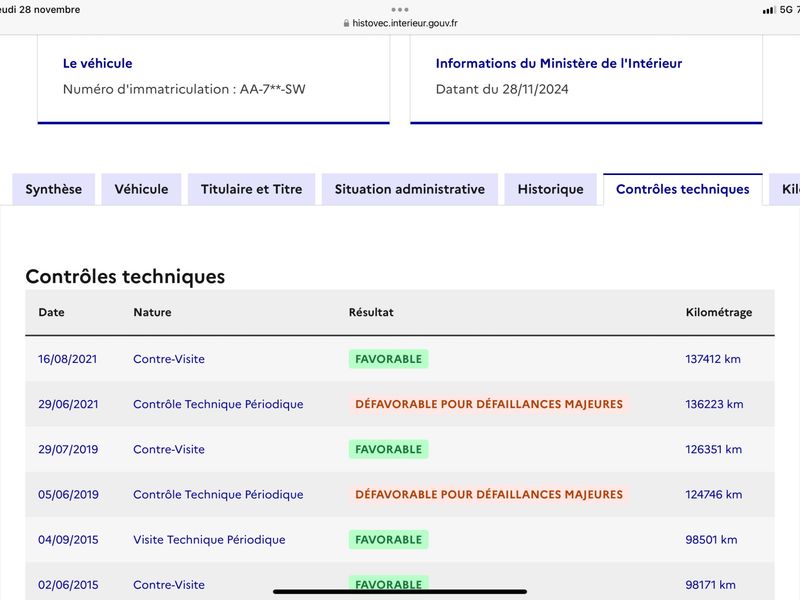Click the Date column header
This screenshot has width=800, height=600.
pos(52,312)
